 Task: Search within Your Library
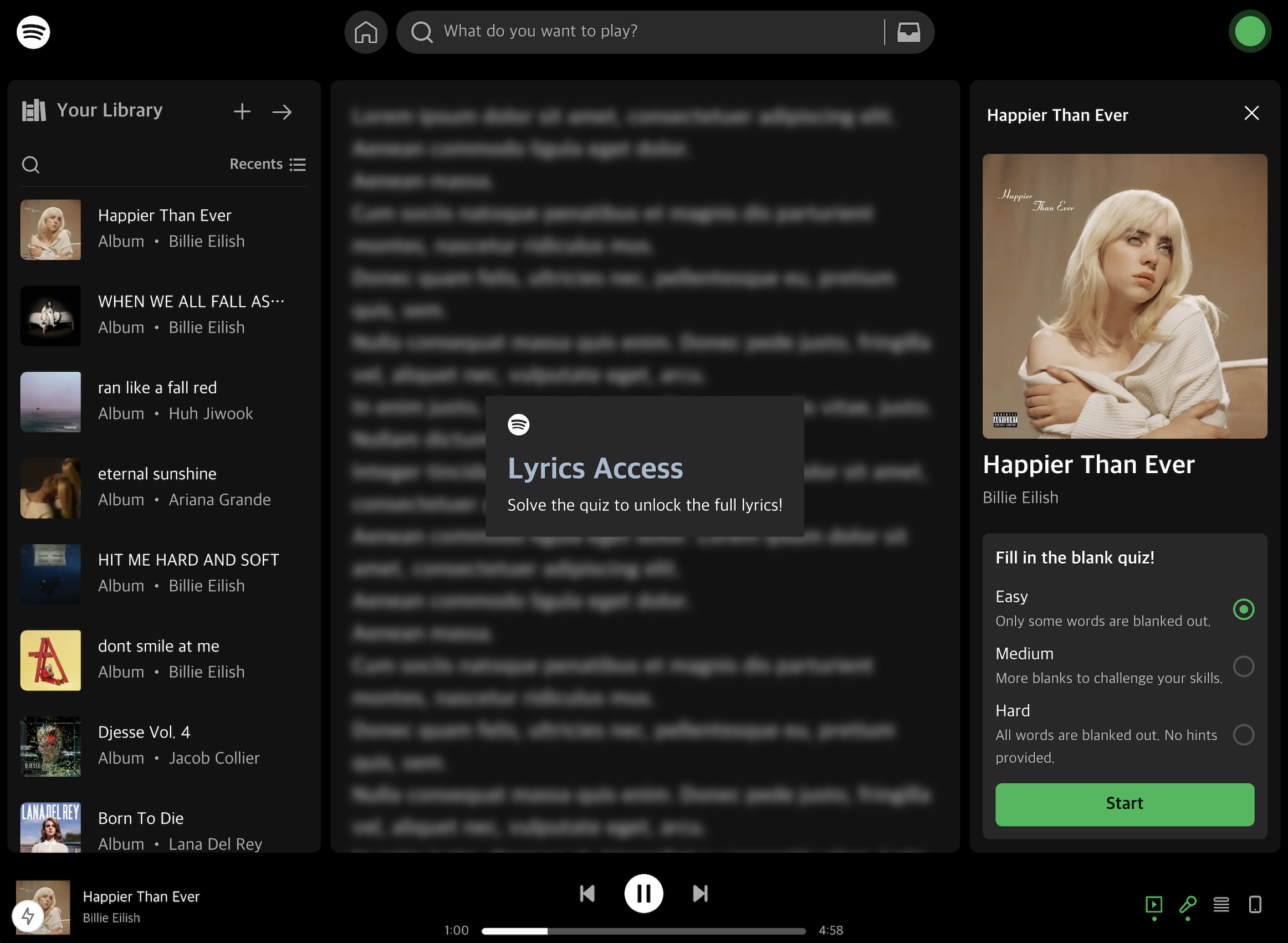[31, 165]
